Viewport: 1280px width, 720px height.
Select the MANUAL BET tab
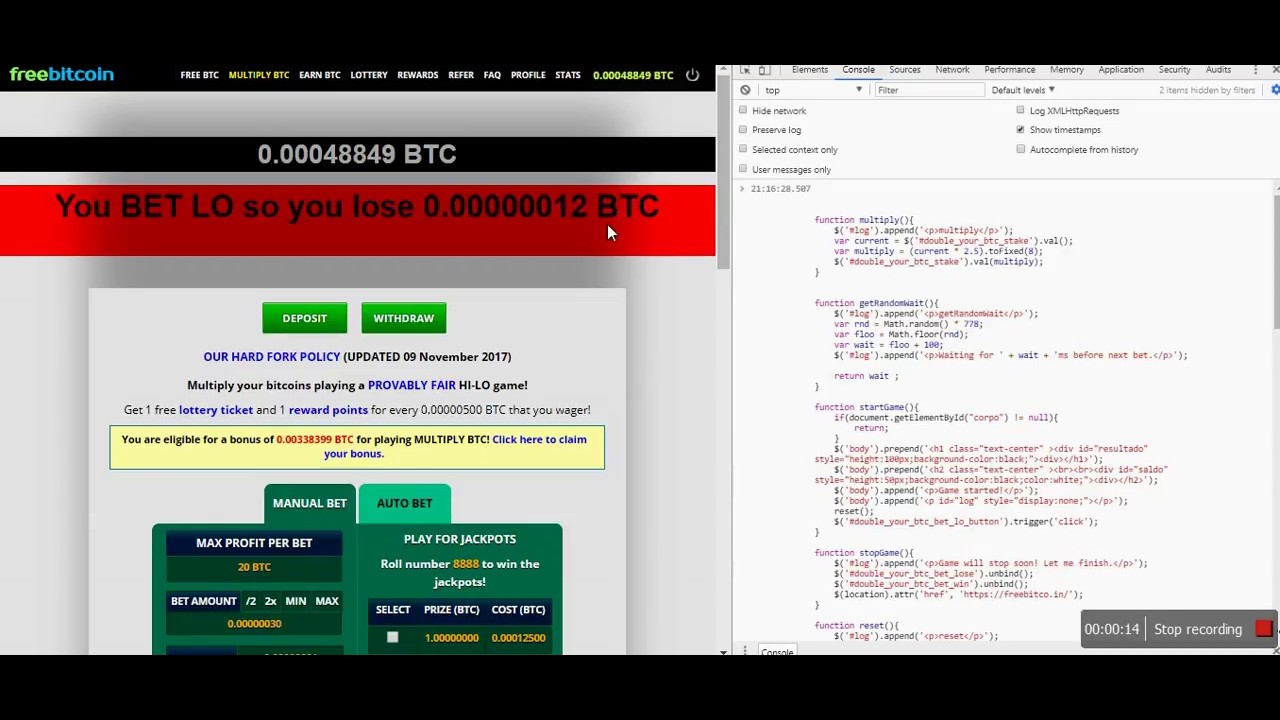[310, 503]
